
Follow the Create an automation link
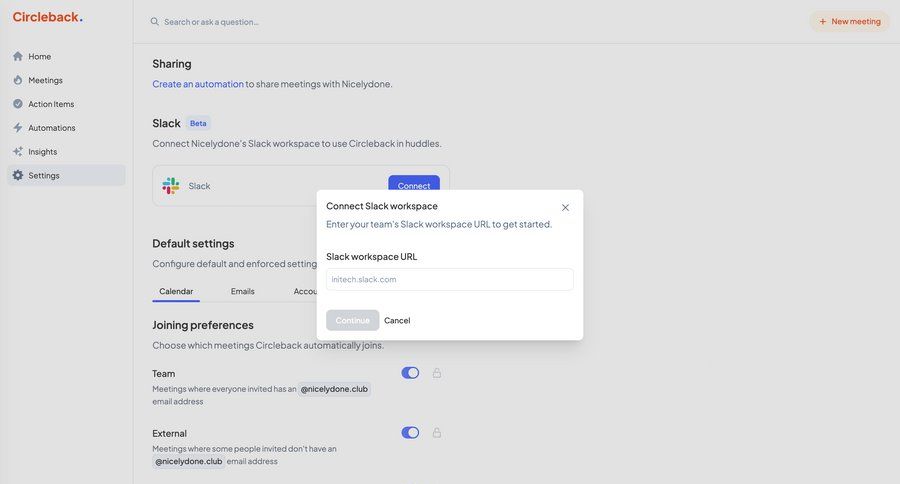(x=198, y=84)
